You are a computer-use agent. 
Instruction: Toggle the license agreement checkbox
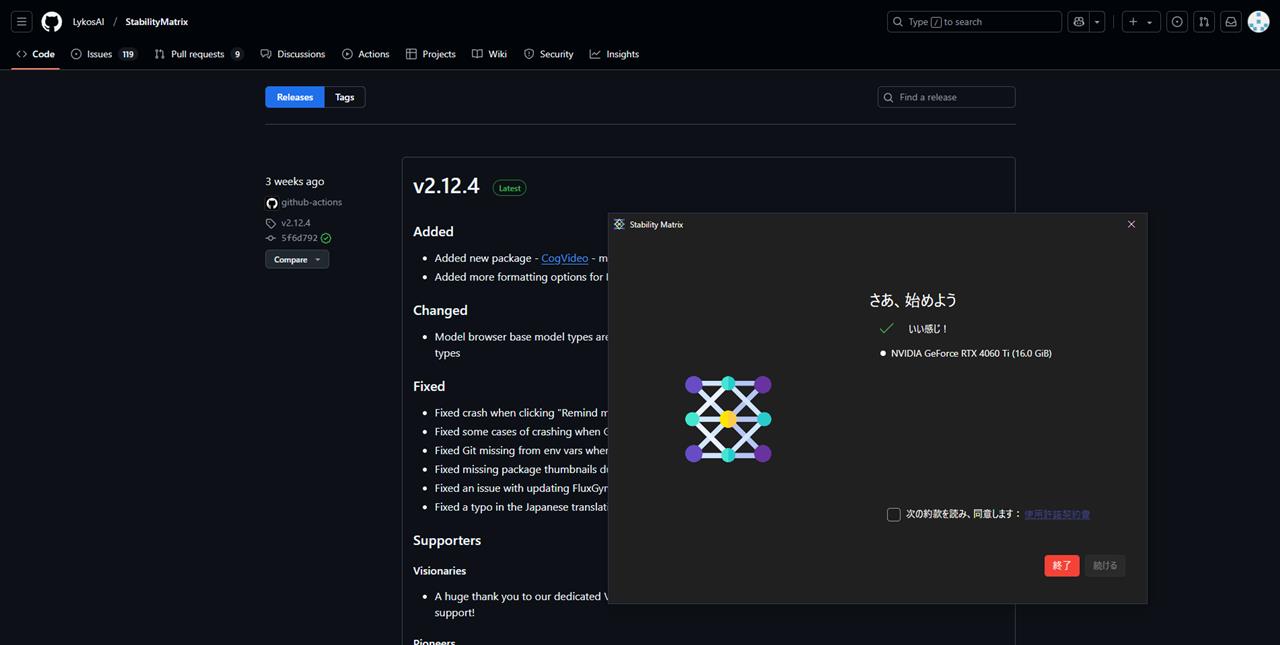[893, 514]
